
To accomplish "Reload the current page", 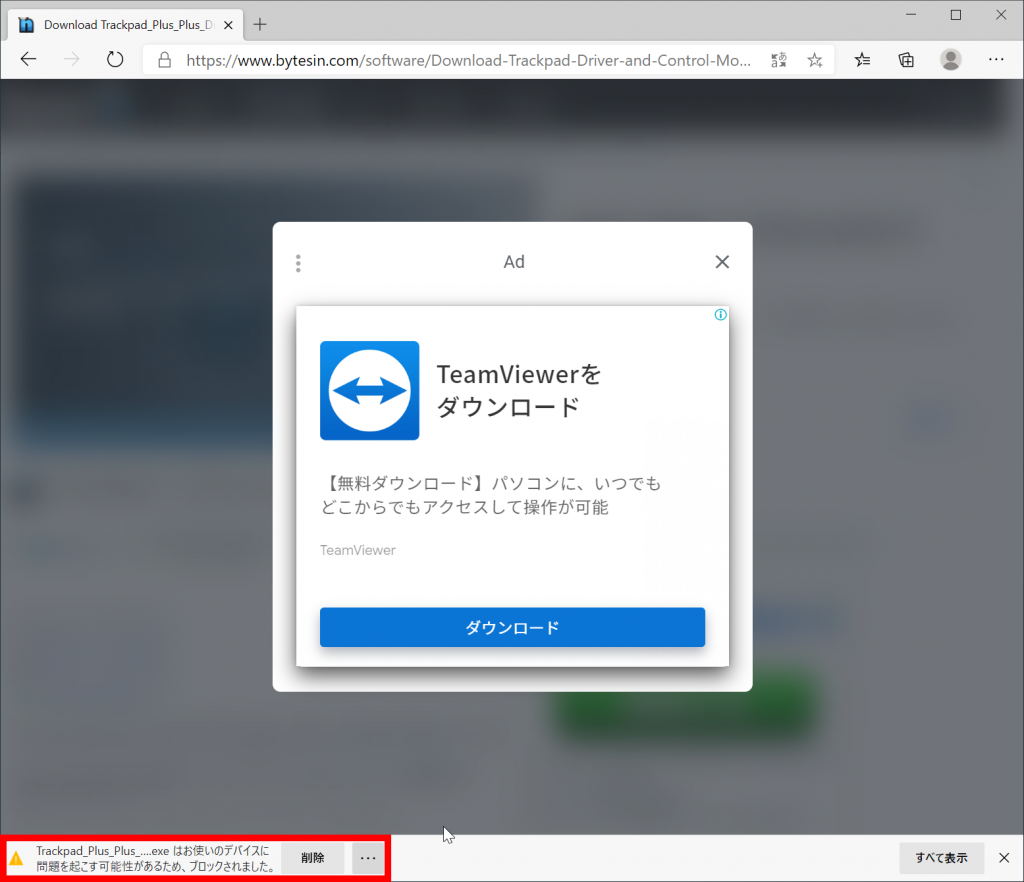I will click(x=115, y=60).
